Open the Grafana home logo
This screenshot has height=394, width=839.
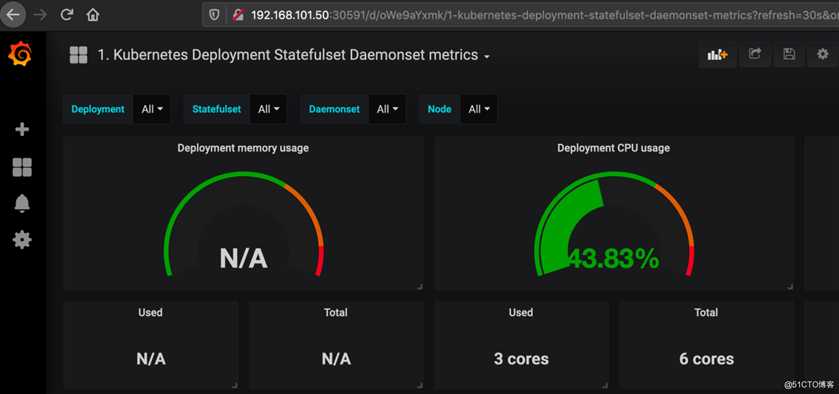[x=20, y=54]
